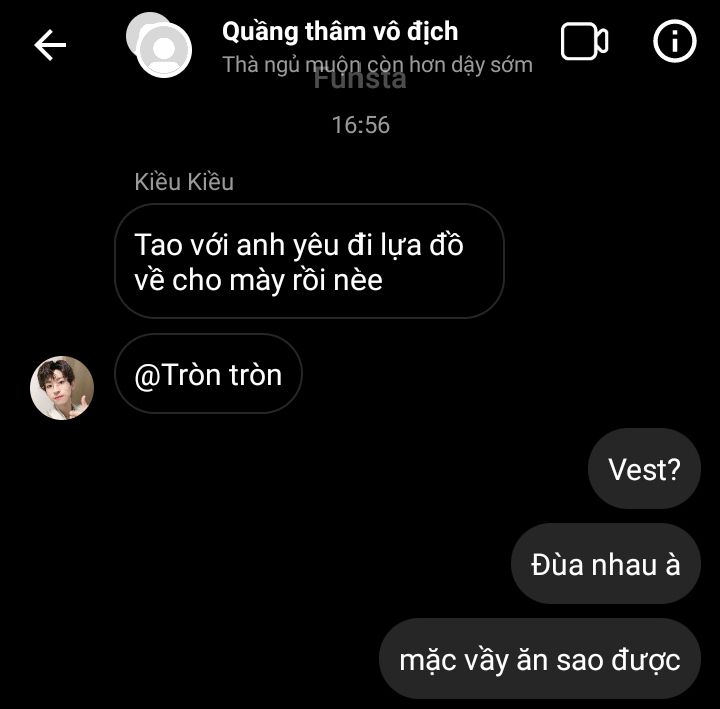The image size is (720, 709).
Task: Tap the subtitle Thà ngủ muộn còn hơn dậy sớm
Action: (377, 65)
